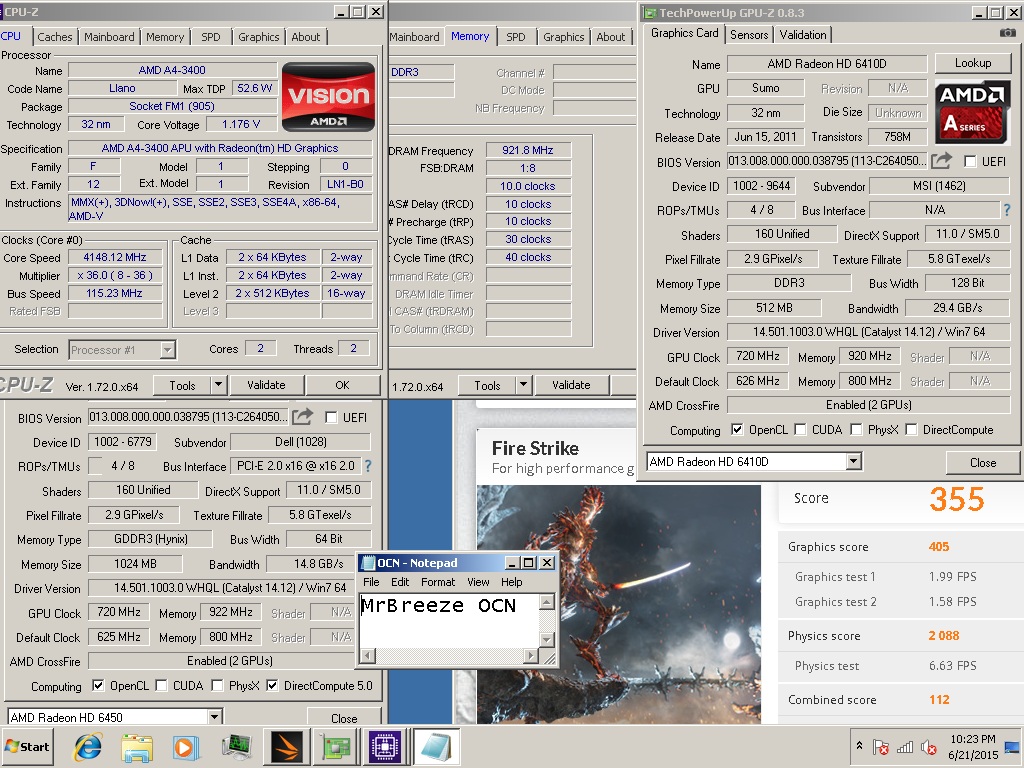Close GPU-Z HD 6410D via Close button

coord(983,462)
